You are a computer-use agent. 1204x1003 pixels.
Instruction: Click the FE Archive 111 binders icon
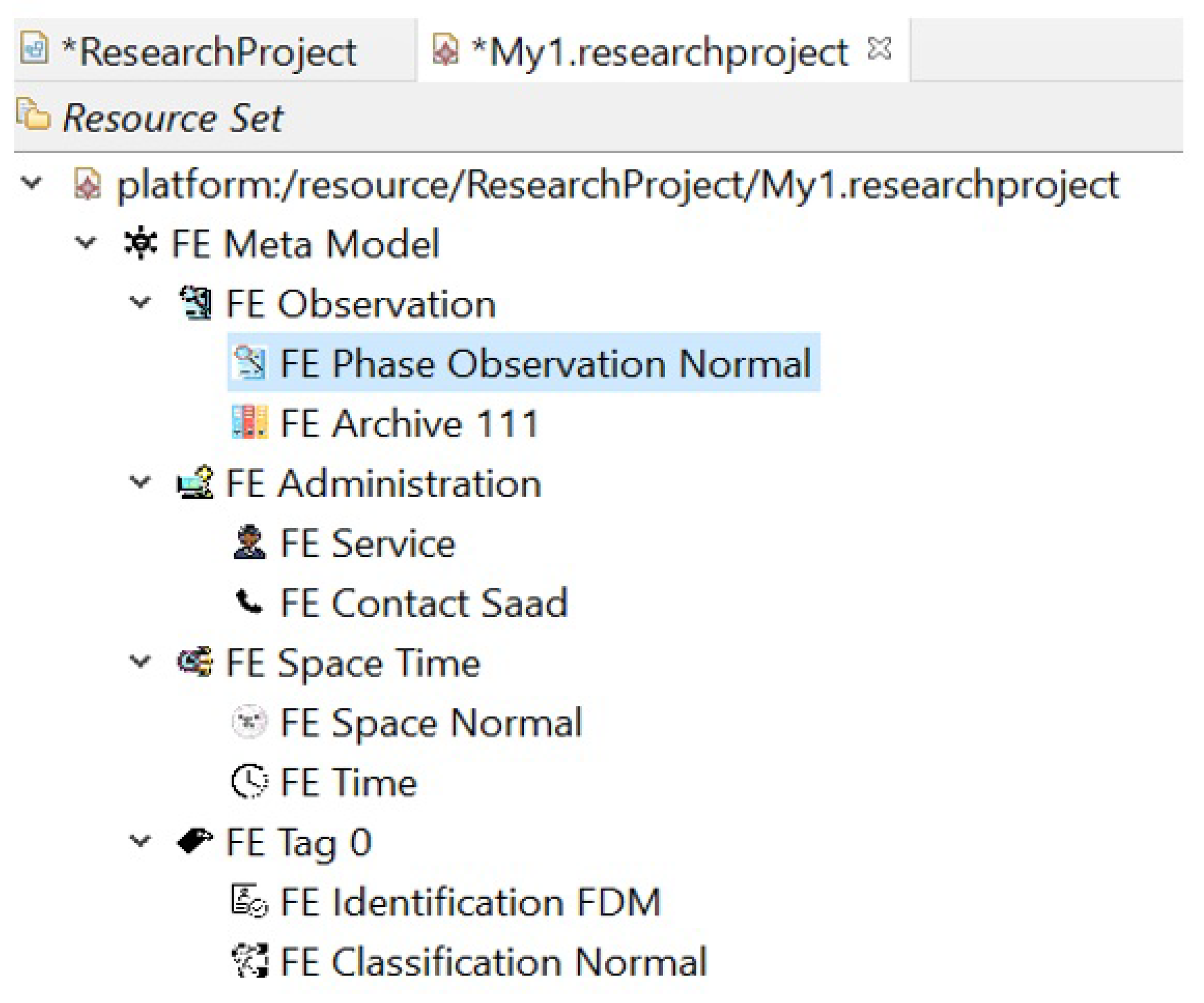pos(250,423)
